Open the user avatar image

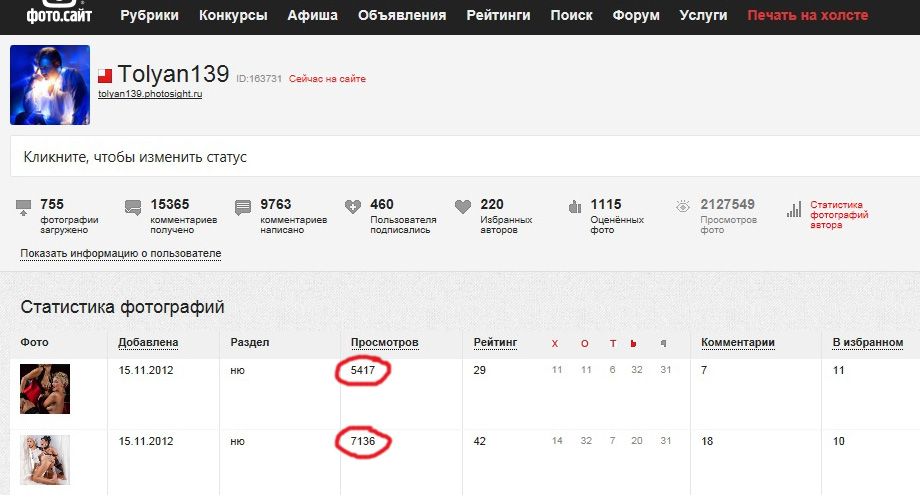[50, 85]
